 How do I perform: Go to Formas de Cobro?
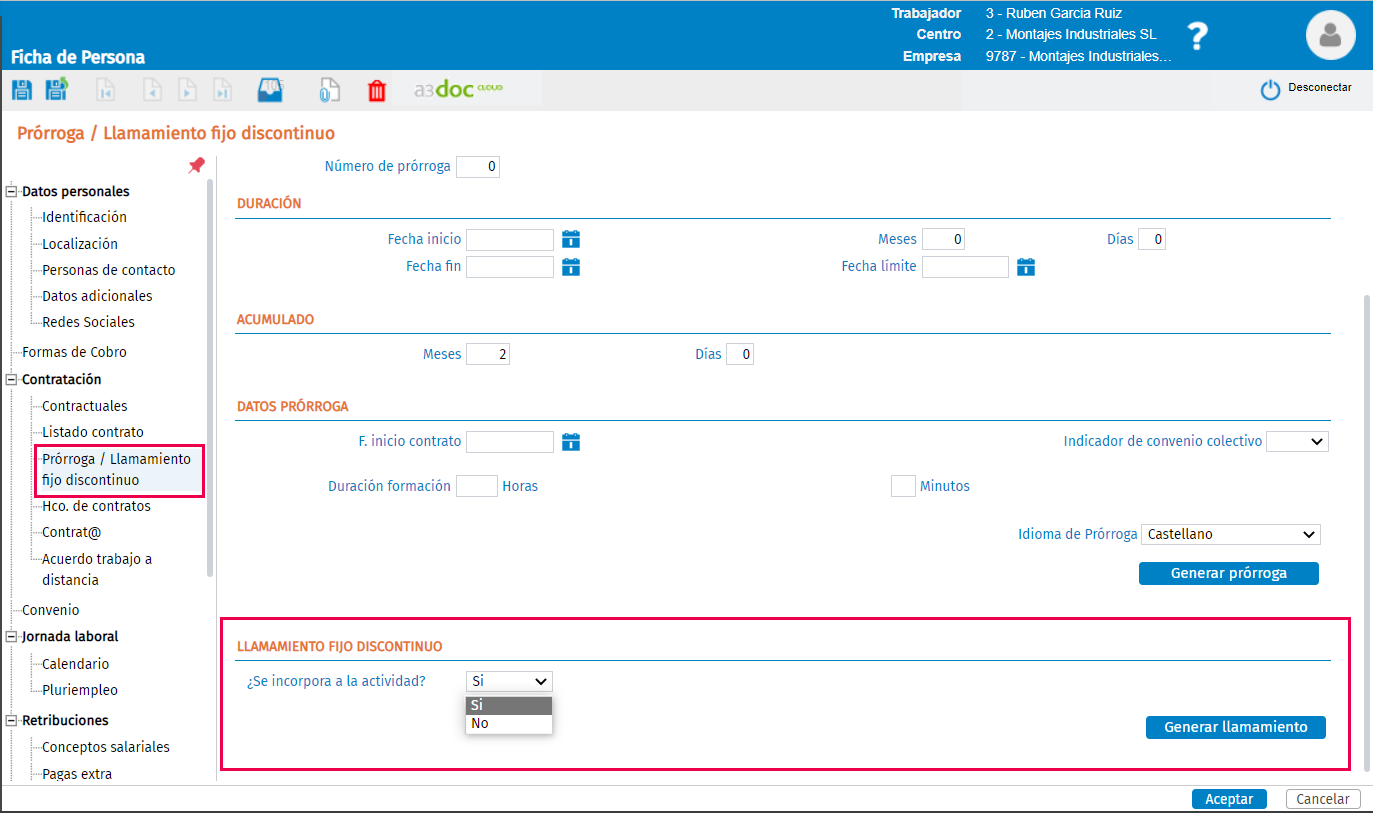74,352
